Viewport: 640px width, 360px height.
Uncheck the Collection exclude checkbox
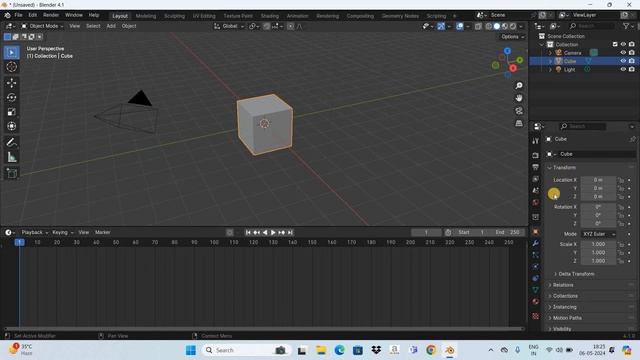pyautogui.click(x=615, y=44)
